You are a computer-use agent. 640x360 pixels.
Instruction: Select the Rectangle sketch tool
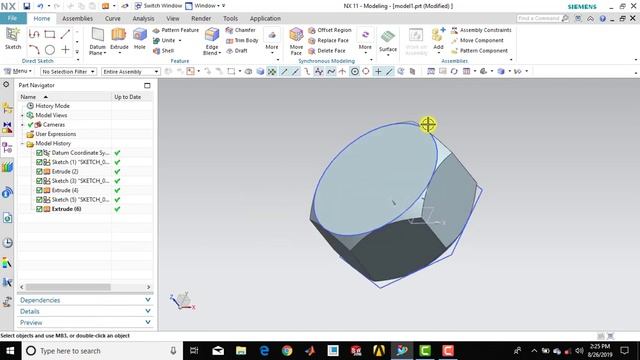click(50, 34)
